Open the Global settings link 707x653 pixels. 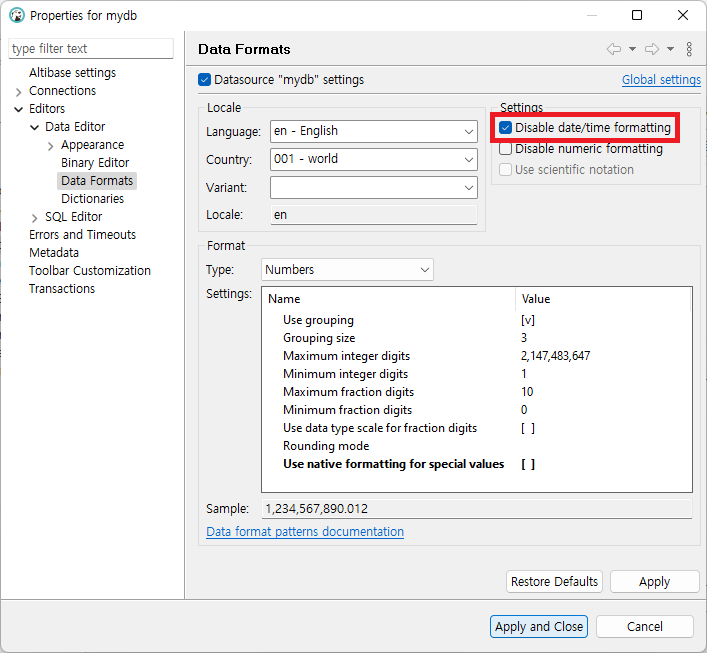661,80
